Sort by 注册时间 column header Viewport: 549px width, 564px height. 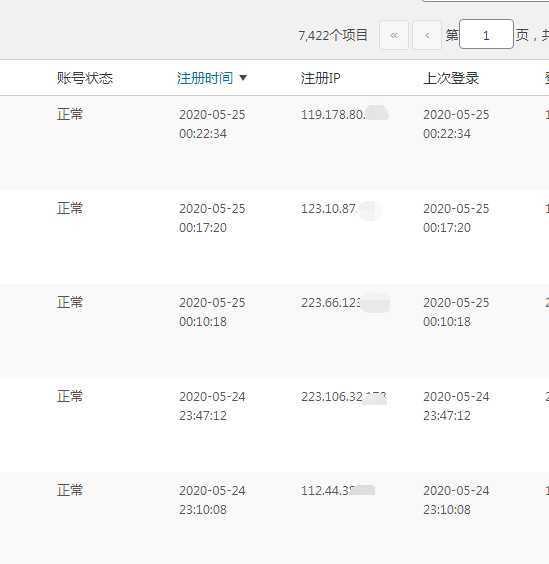click(212, 78)
